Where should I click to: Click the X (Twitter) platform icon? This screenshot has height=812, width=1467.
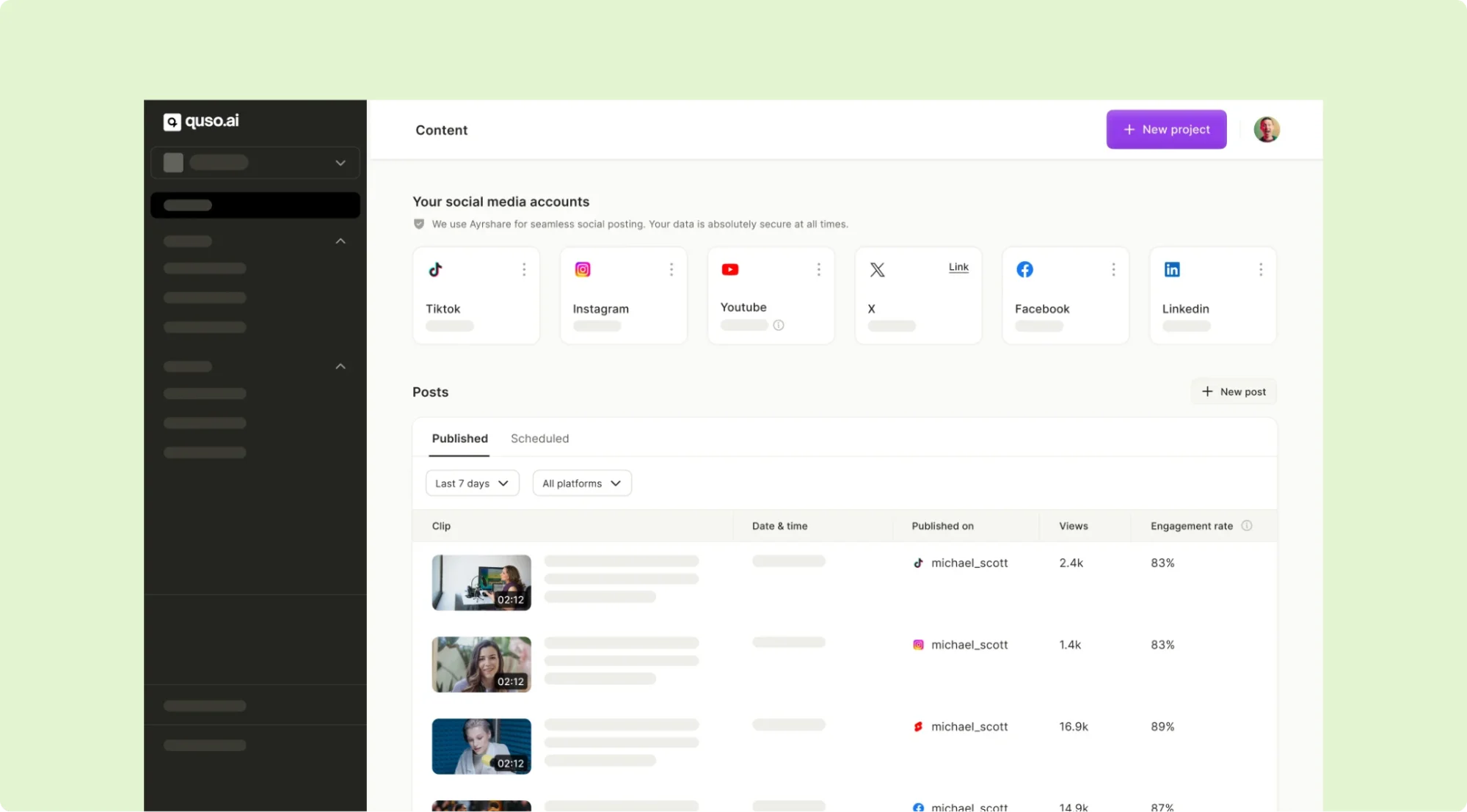point(877,268)
